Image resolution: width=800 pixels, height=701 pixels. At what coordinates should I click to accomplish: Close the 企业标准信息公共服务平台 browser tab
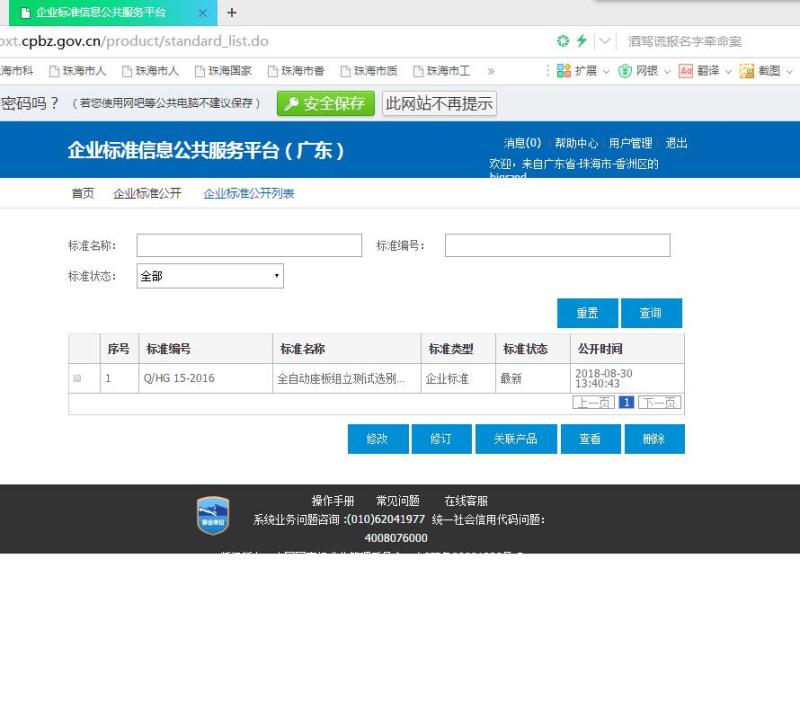(x=203, y=13)
